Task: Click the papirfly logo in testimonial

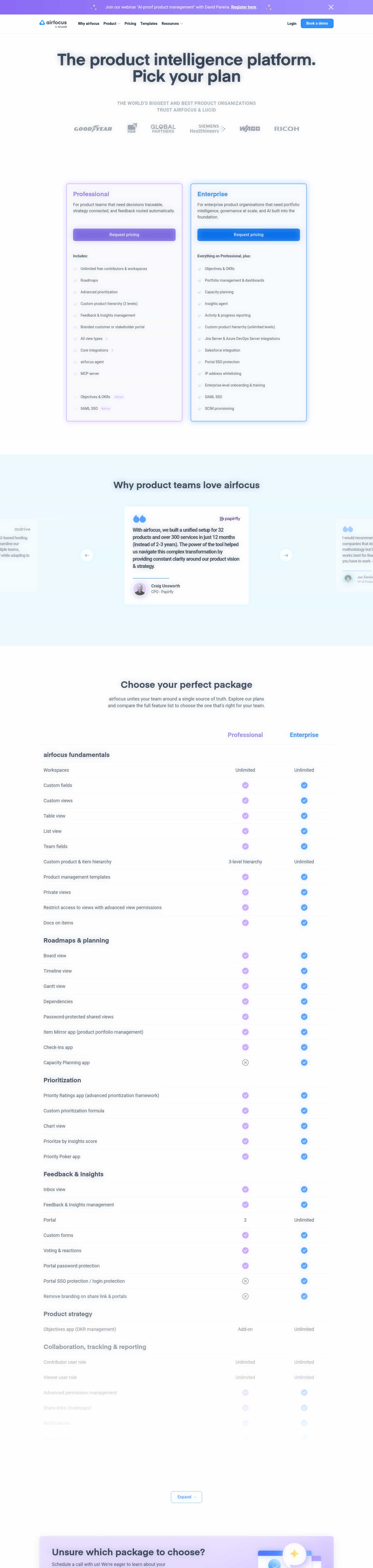Action: 230,519
